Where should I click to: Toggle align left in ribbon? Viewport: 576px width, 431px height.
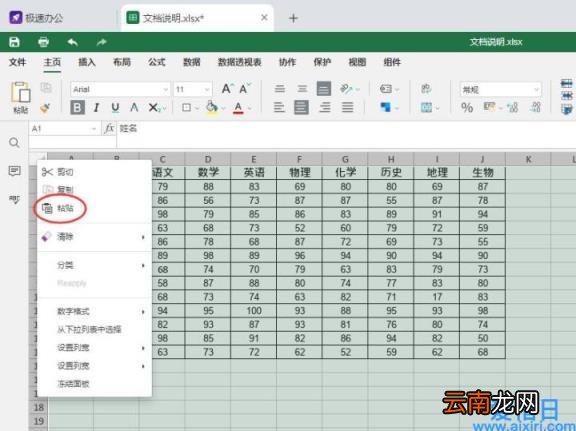coord(279,108)
